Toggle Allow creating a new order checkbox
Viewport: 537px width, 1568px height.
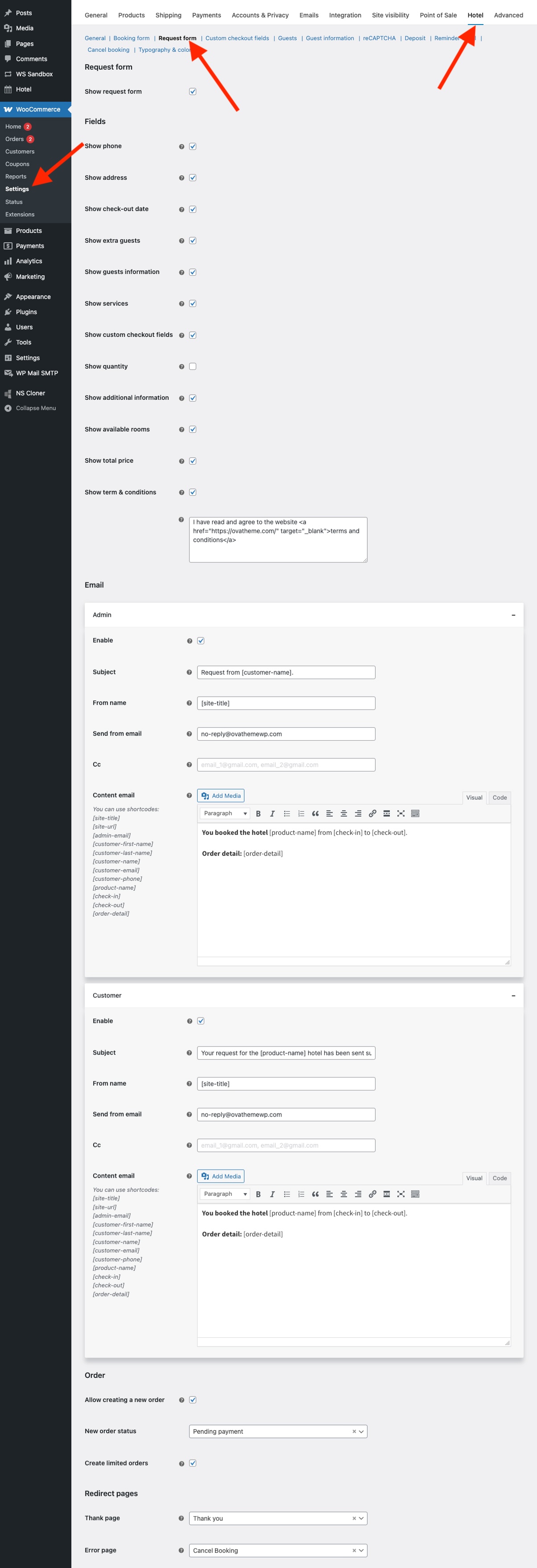pos(193,1399)
